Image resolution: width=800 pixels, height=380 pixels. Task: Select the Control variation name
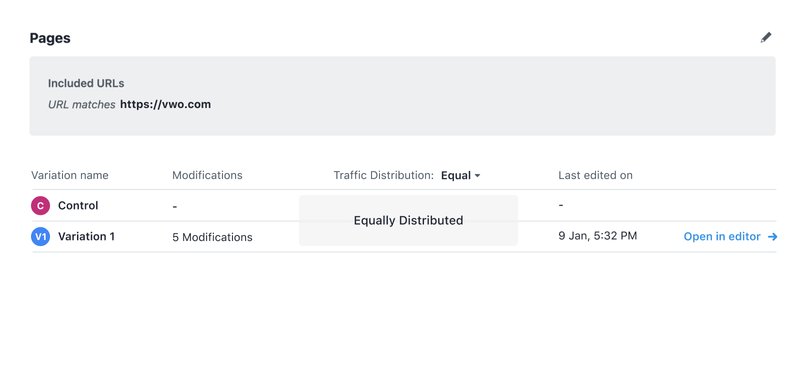pos(78,206)
